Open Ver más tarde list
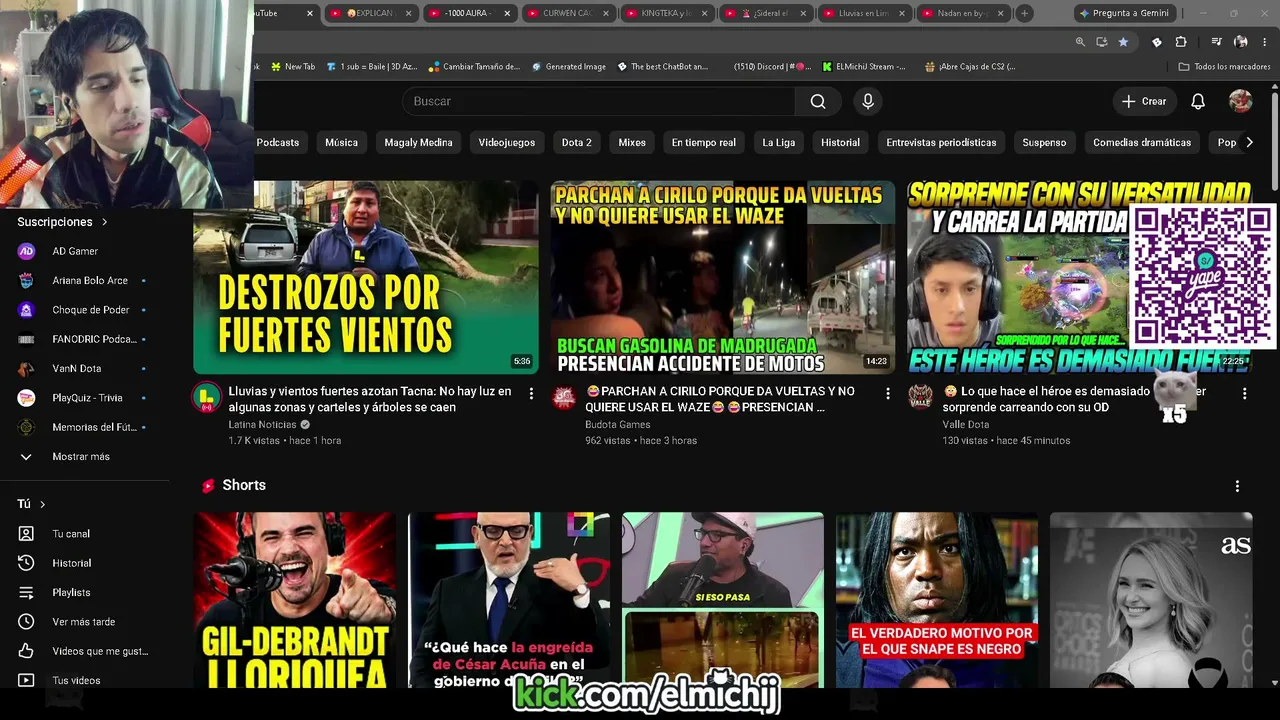1280x720 pixels. [85, 622]
